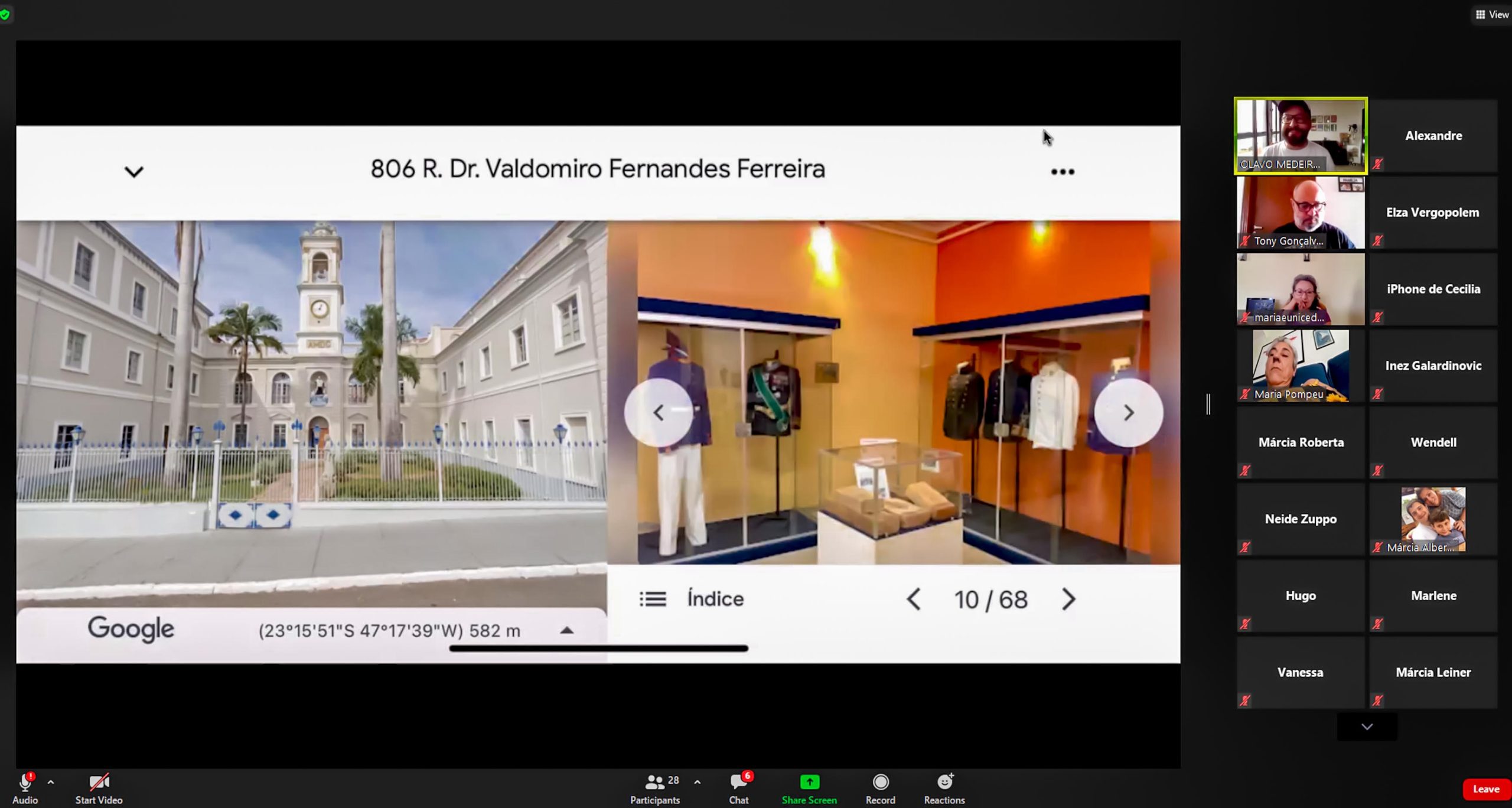The width and height of the screenshot is (1512, 808).
Task: Advance page with 10/68 right arrow
Action: (x=1068, y=600)
